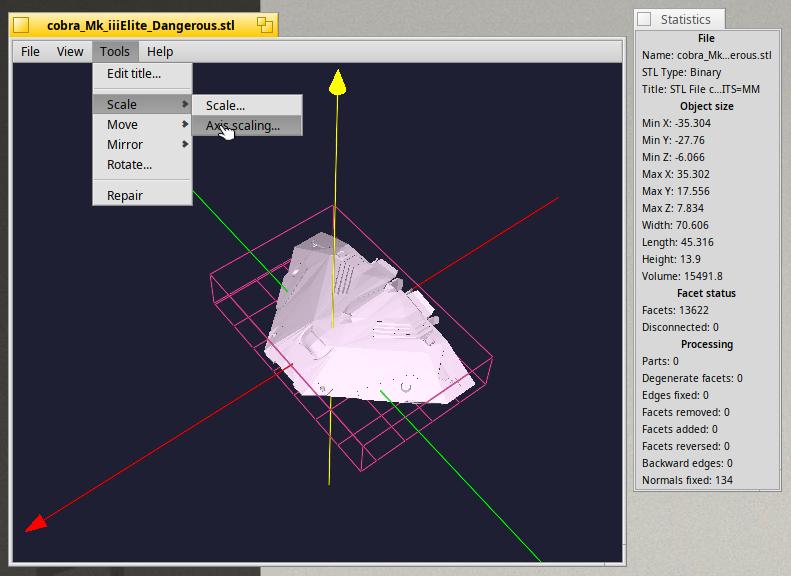
Task: Click the yellow Y axis arrowhead
Action: click(337, 82)
